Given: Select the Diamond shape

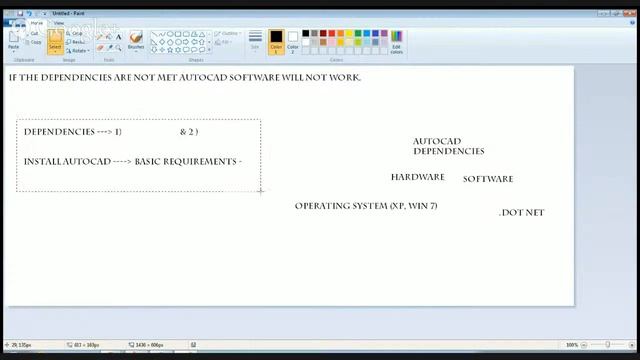Looking at the screenshot, I should 162,42.
